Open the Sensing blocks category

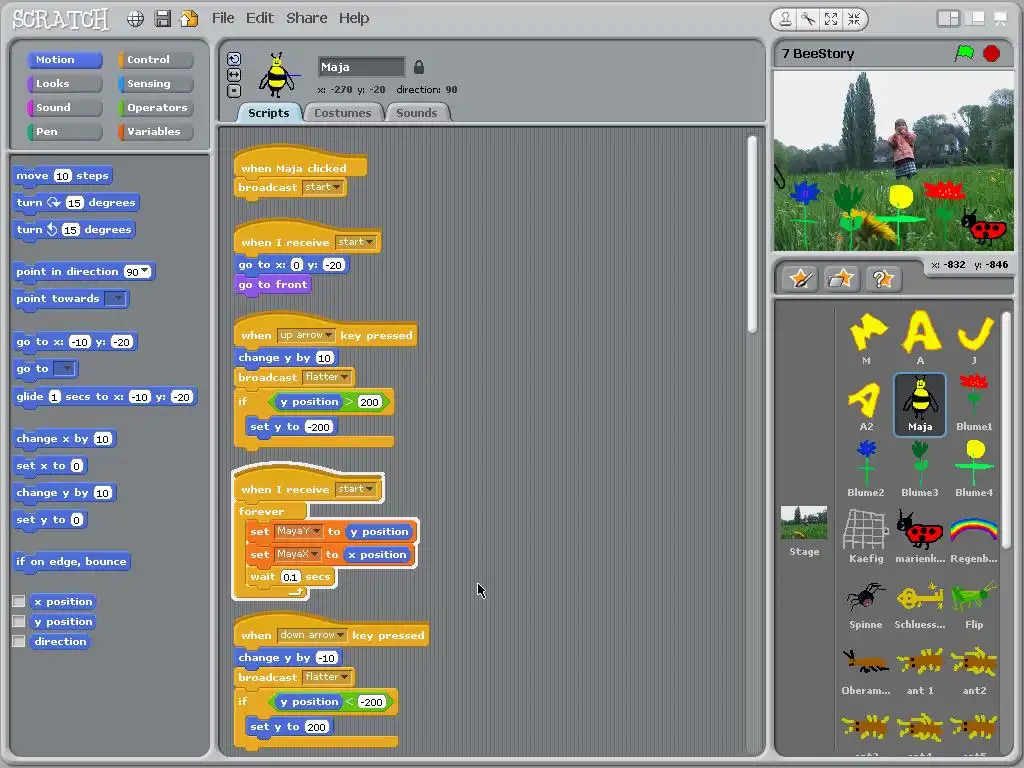155,84
